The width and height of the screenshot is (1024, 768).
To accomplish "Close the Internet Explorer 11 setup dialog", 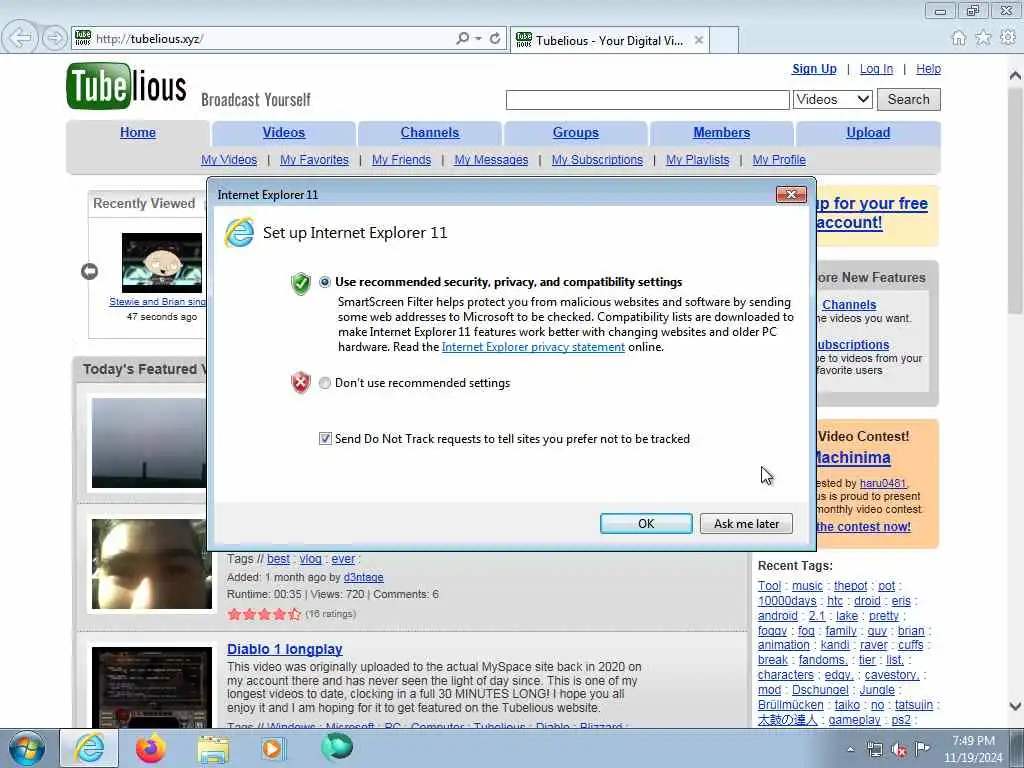I will (791, 195).
